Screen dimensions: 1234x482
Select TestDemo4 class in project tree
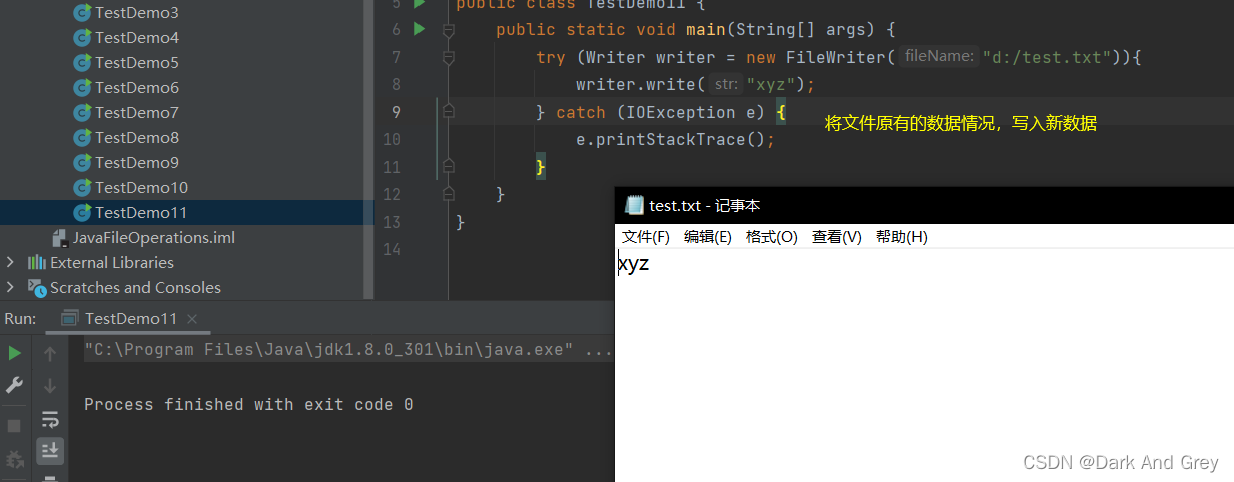(x=137, y=37)
